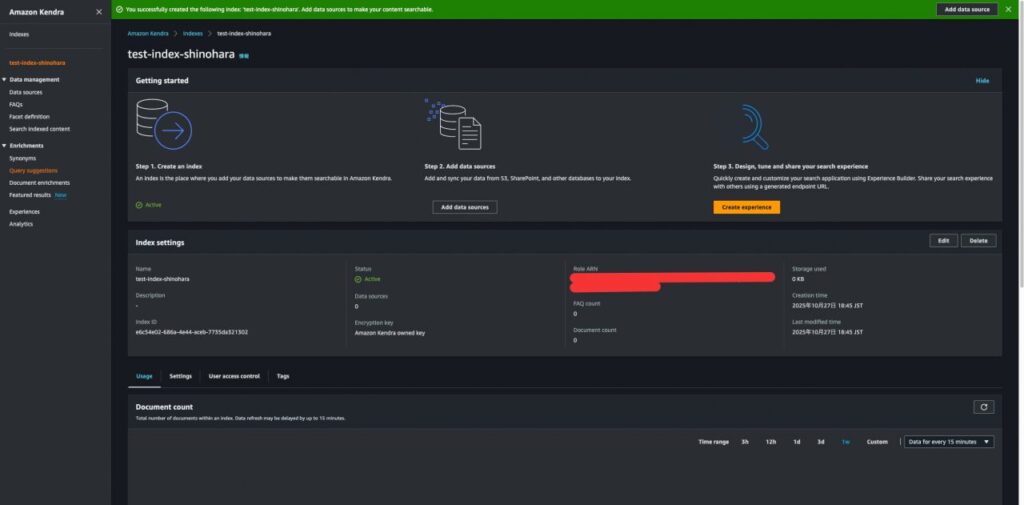Choose the Custom time range option
Viewport: 1024px width, 505px height.
(877, 441)
